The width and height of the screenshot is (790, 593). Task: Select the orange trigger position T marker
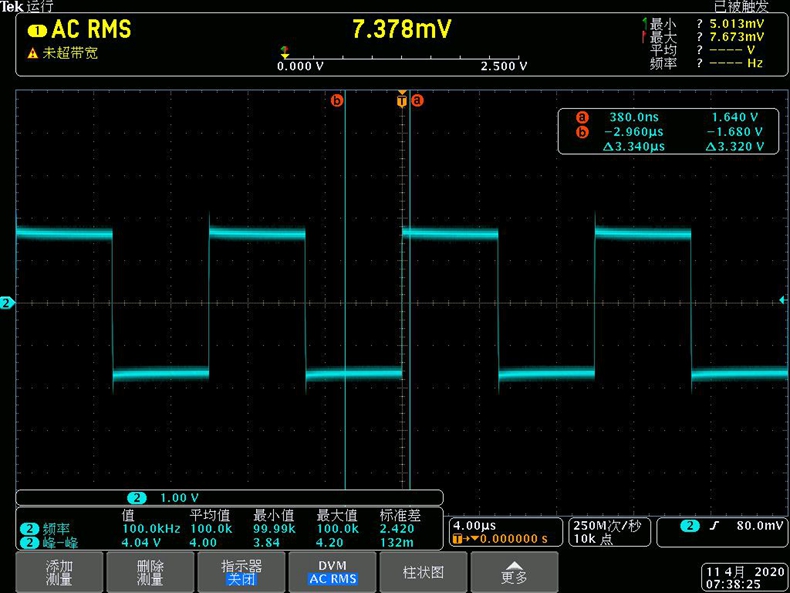click(402, 100)
